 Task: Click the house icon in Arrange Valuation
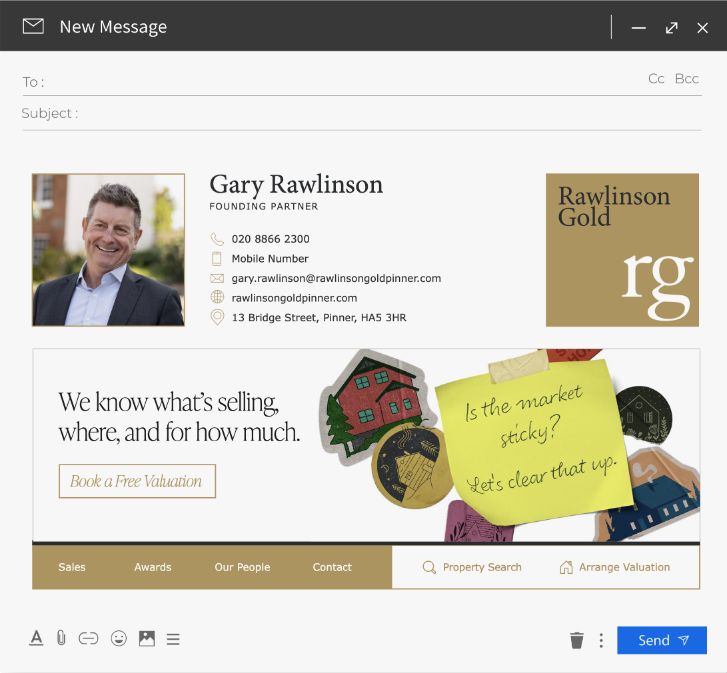[x=566, y=567]
